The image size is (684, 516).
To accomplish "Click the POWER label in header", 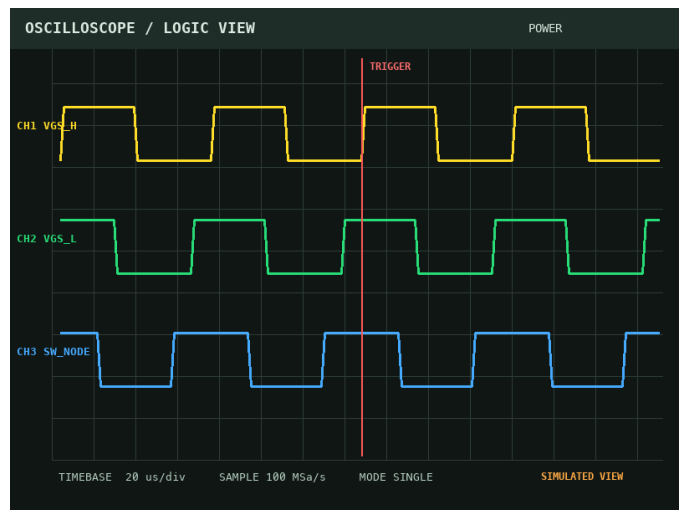I will click(x=545, y=28).
